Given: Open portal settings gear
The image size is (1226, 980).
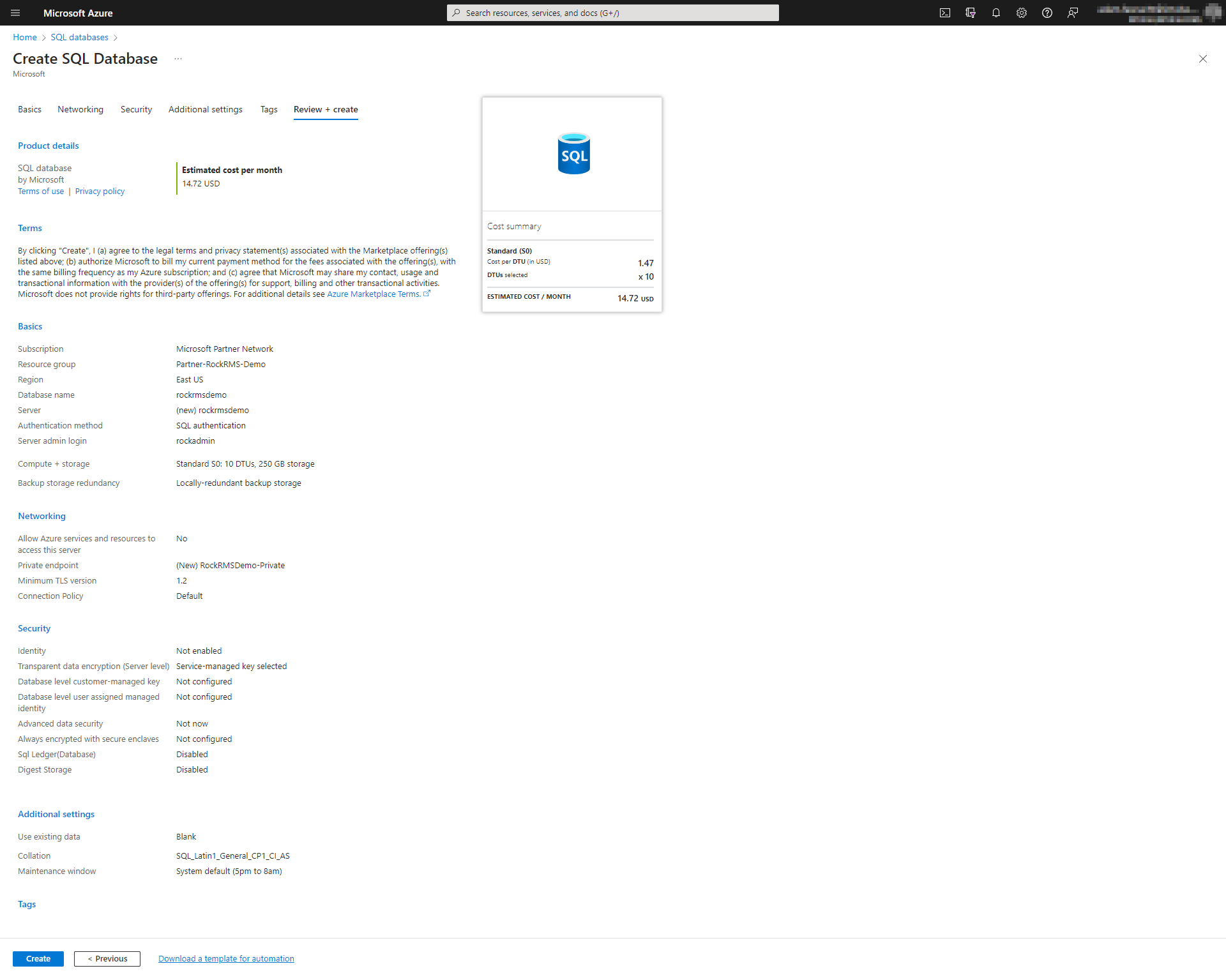Looking at the screenshot, I should (x=1021, y=12).
